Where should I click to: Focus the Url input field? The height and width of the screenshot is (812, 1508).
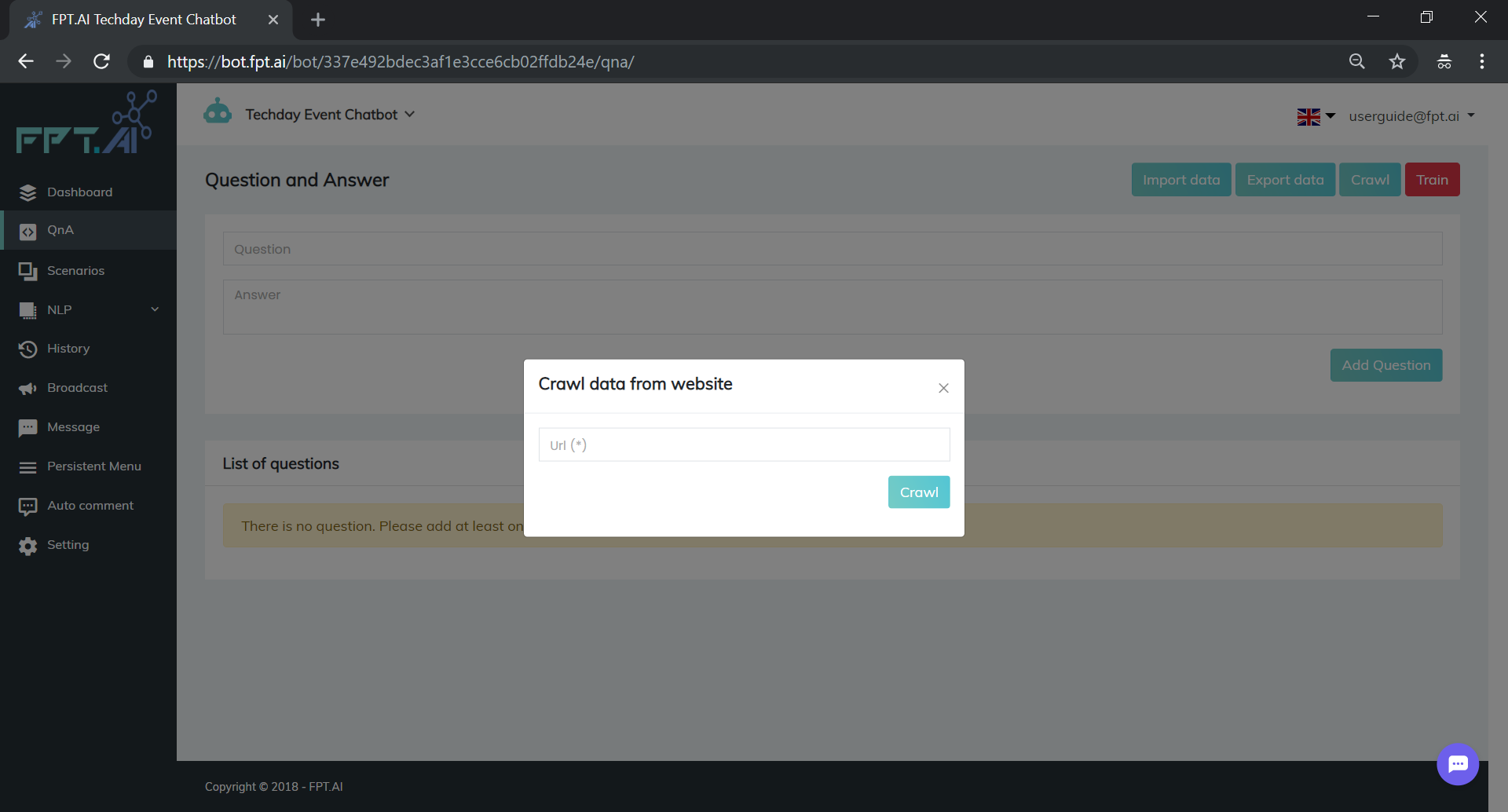pos(744,444)
